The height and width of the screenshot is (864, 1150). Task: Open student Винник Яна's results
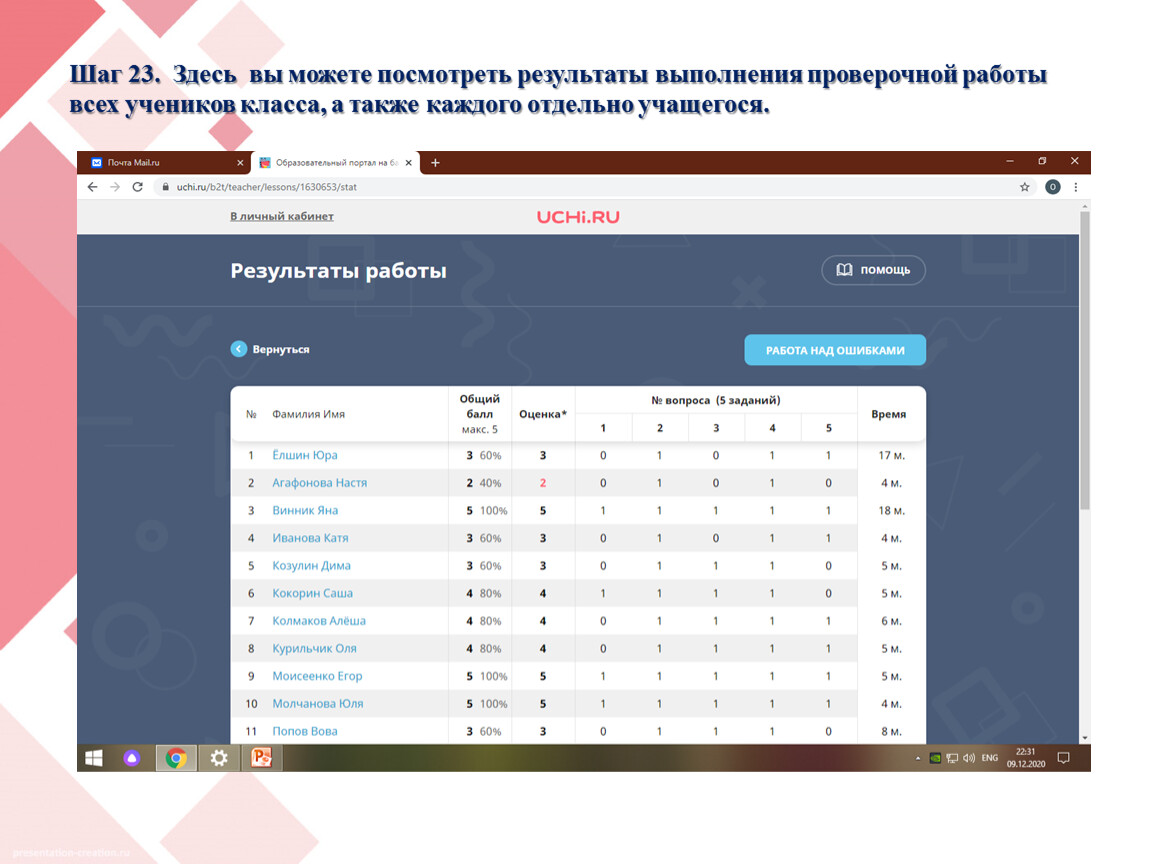click(x=305, y=510)
